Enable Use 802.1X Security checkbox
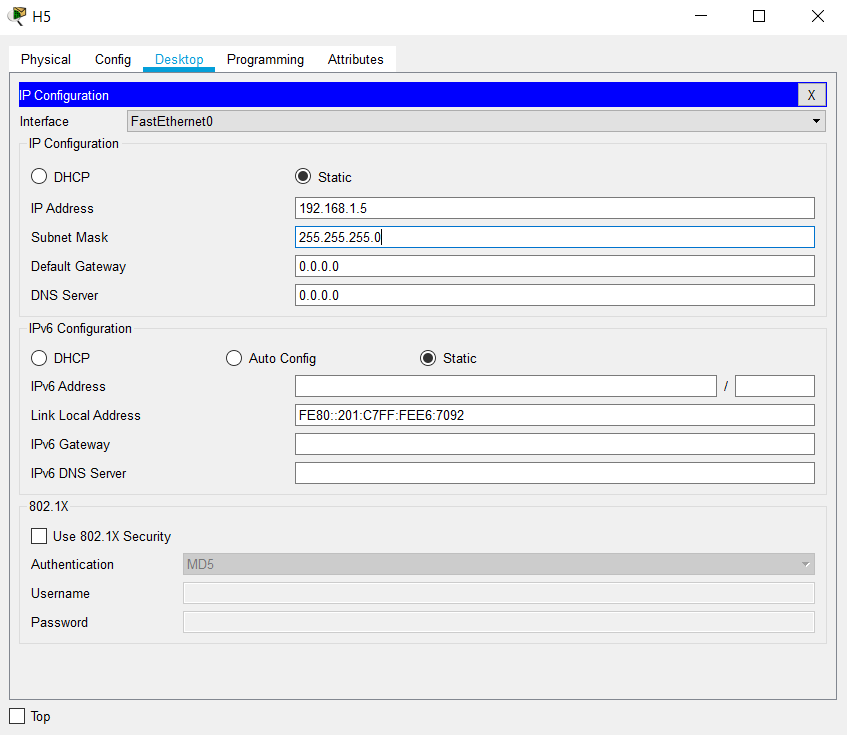This screenshot has width=847, height=735. tap(40, 536)
